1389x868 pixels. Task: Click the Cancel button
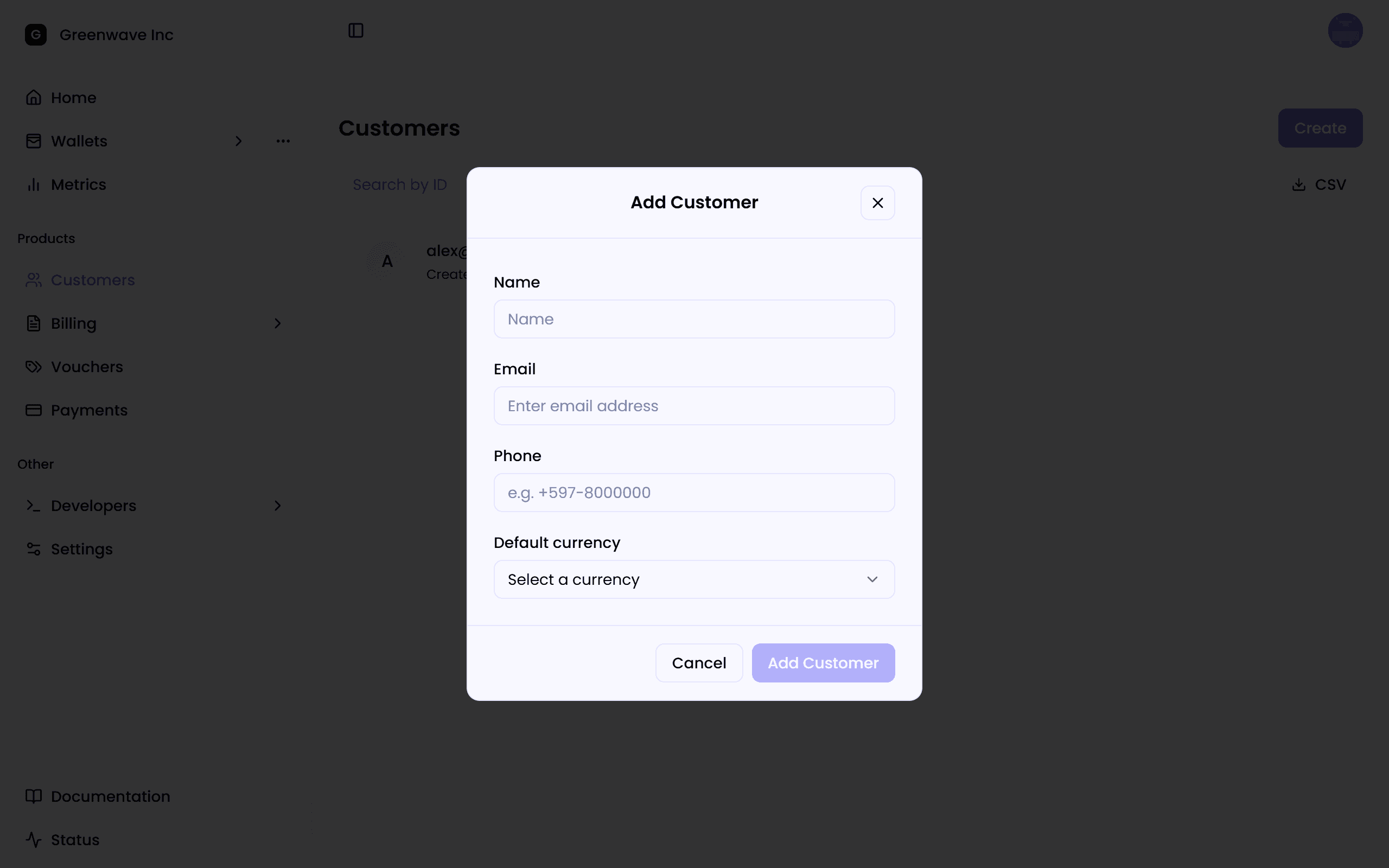[698, 663]
